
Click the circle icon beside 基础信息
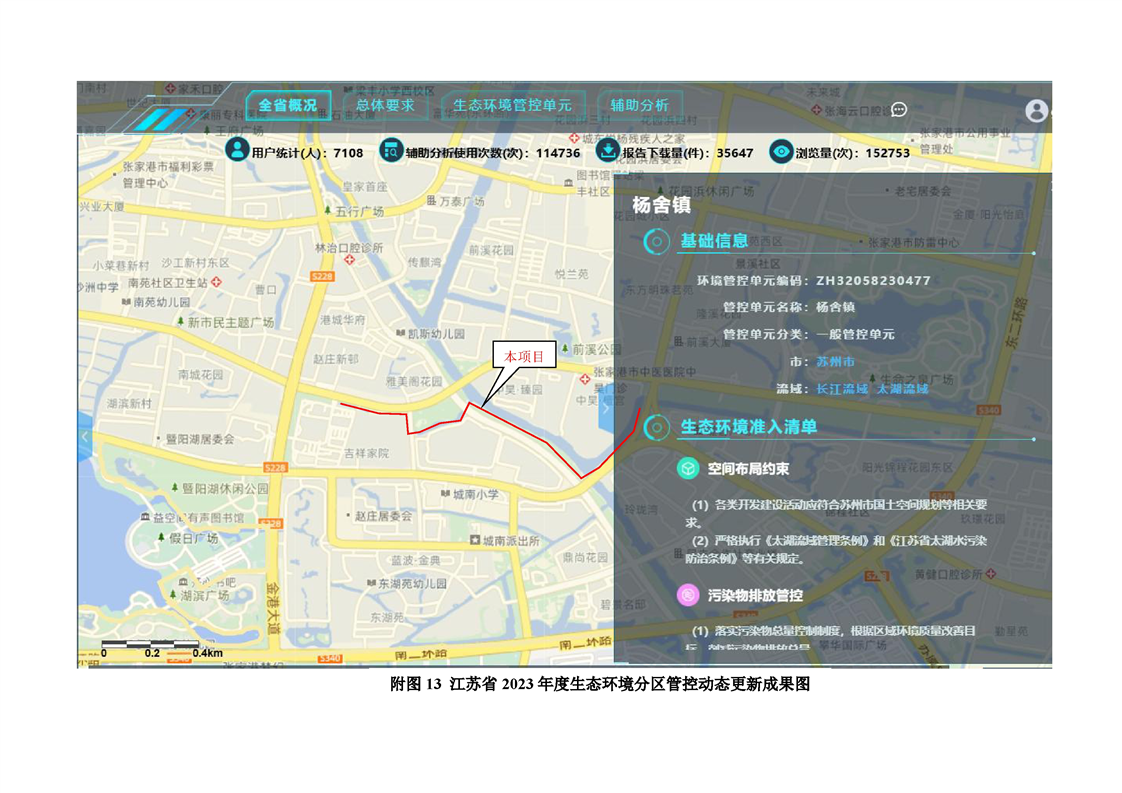656,241
